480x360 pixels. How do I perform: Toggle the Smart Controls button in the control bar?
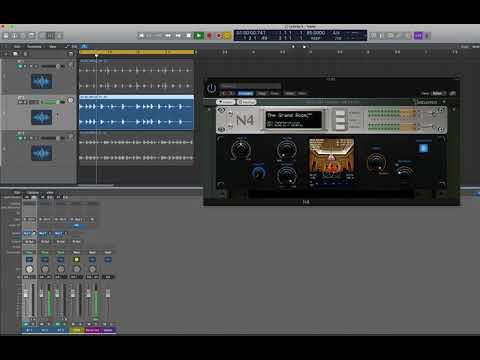42,35
